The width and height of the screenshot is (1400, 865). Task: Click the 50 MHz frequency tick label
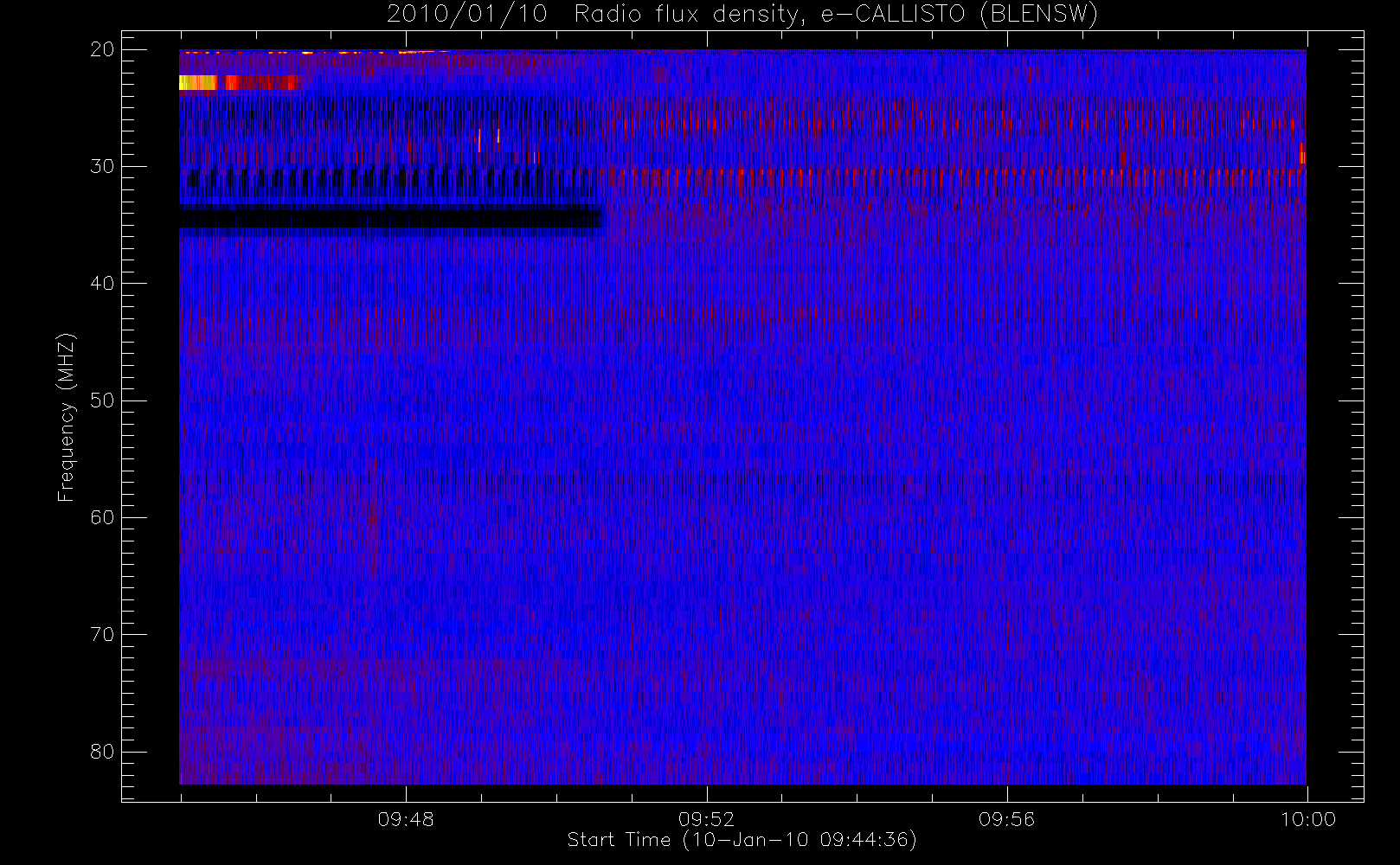click(102, 400)
